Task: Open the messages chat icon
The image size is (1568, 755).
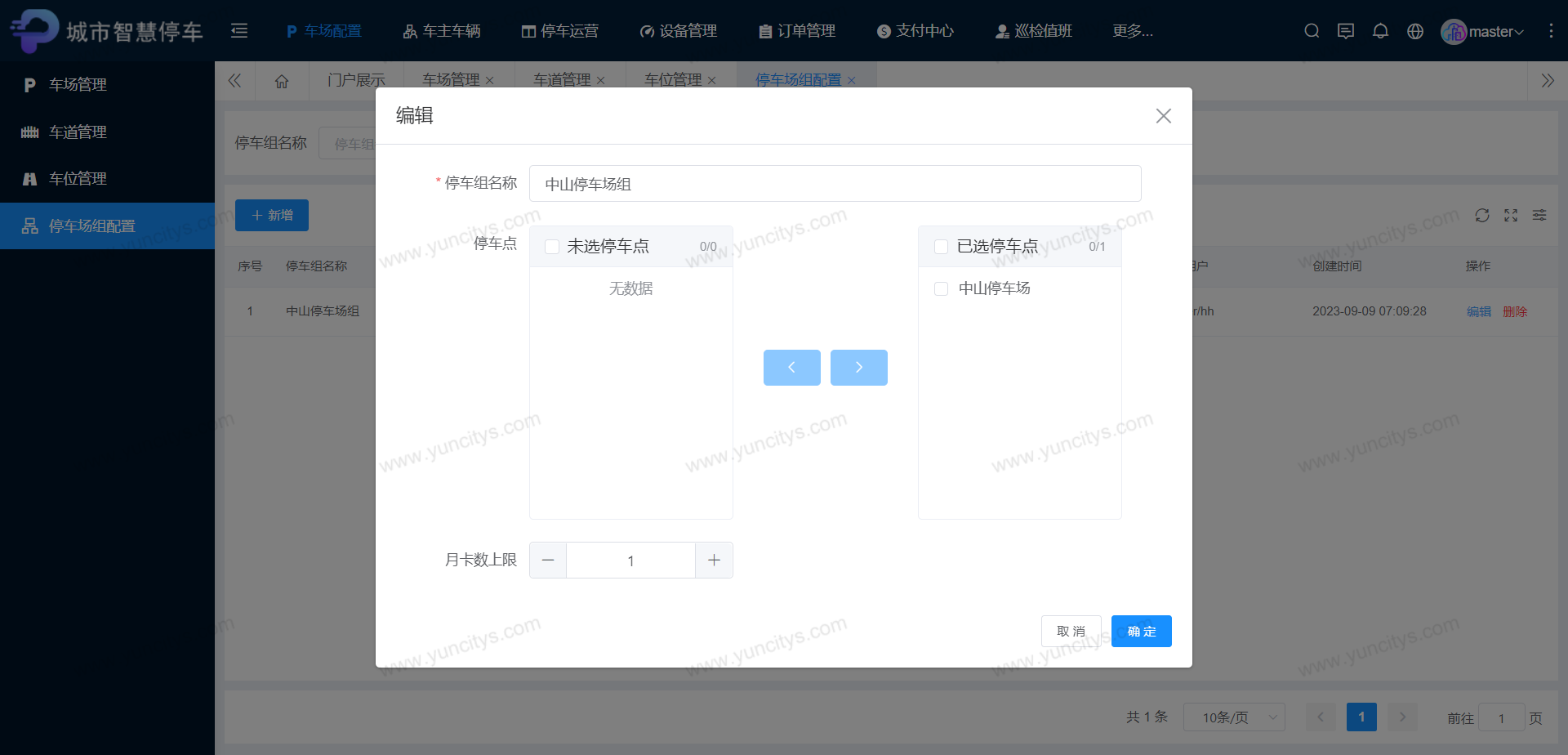Action: (x=1346, y=31)
